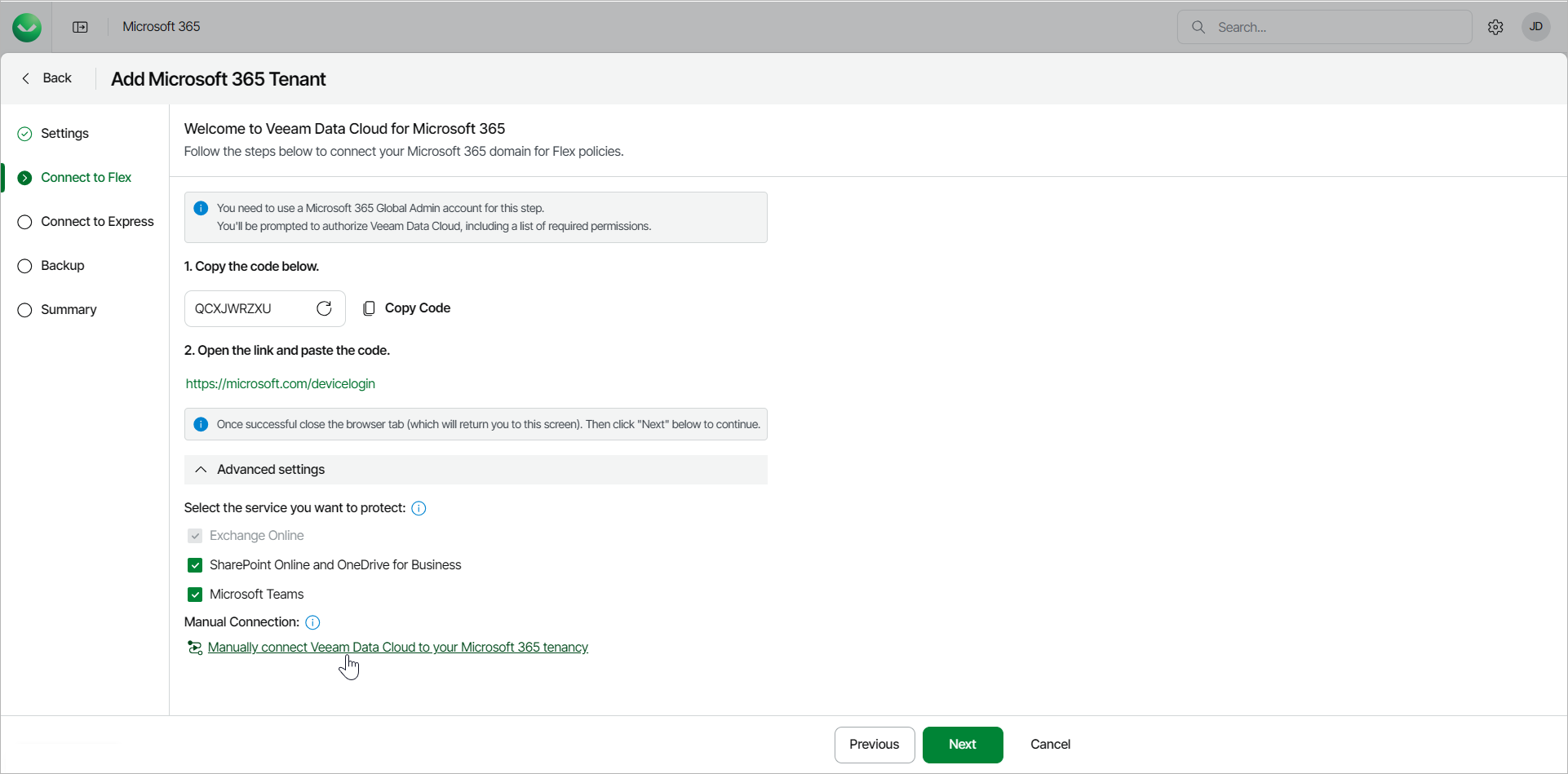Show info tooltip for service selection

tap(419, 508)
